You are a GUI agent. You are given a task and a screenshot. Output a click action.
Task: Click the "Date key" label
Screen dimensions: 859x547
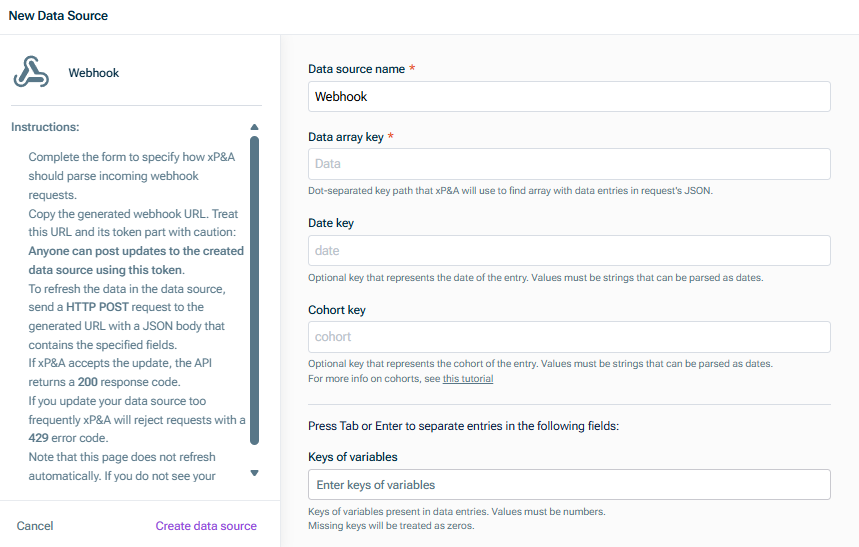point(331,223)
